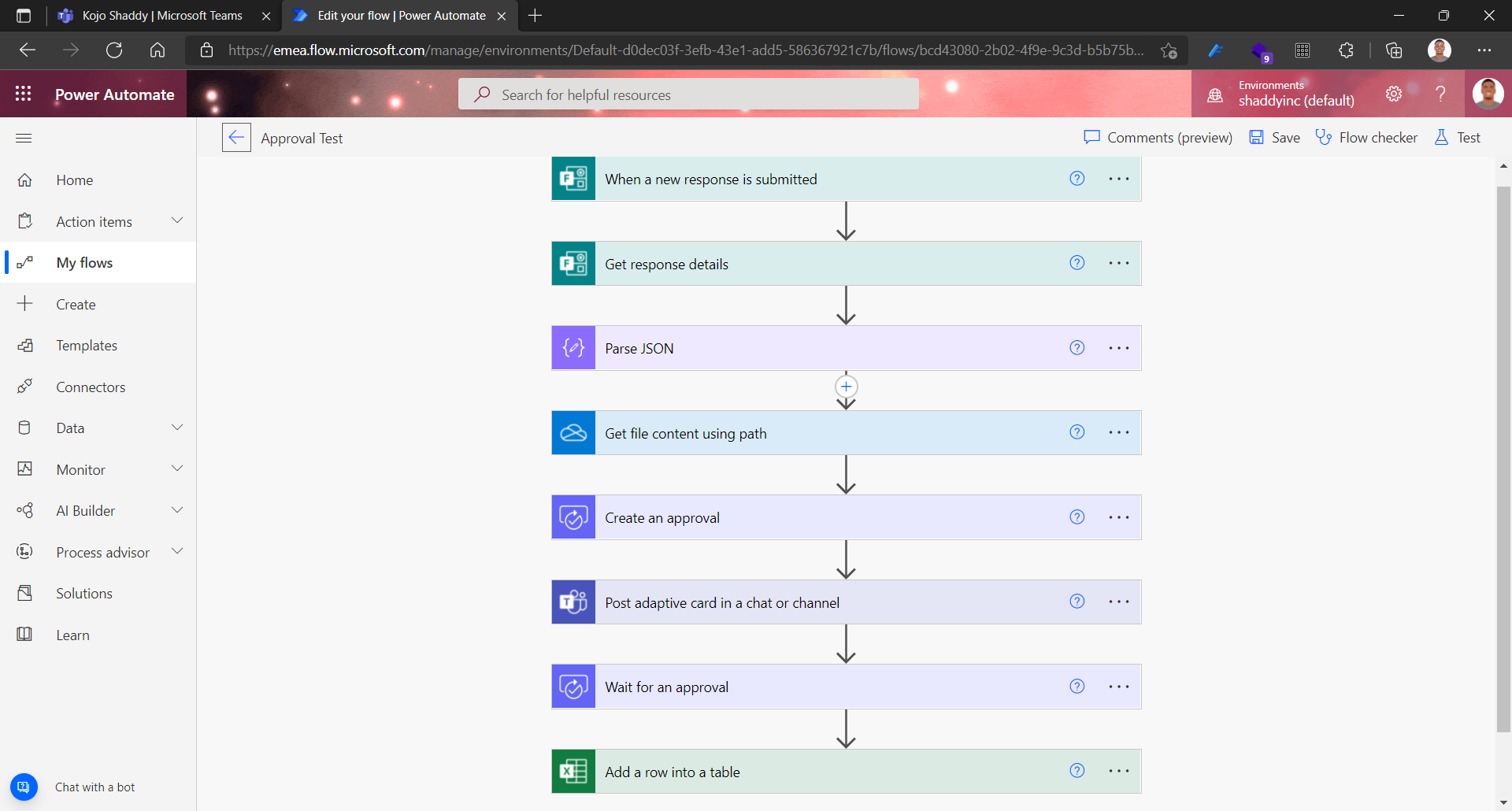Open the Parse JSON action options menu
Image resolution: width=1512 pixels, height=811 pixels.
coord(1118,347)
